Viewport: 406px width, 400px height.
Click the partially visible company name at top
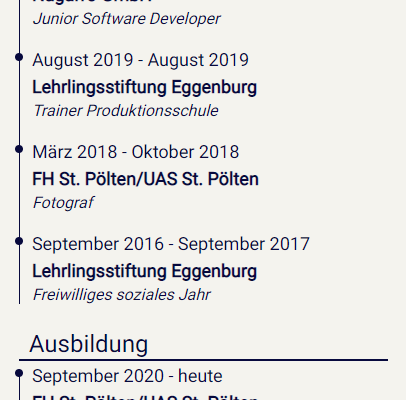[x=92, y=1]
